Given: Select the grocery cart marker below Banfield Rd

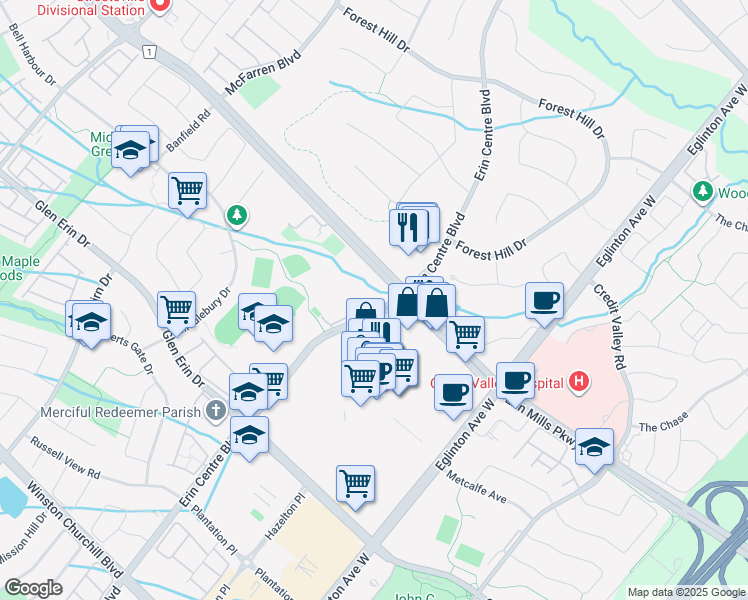Looking at the screenshot, I should (x=187, y=192).
